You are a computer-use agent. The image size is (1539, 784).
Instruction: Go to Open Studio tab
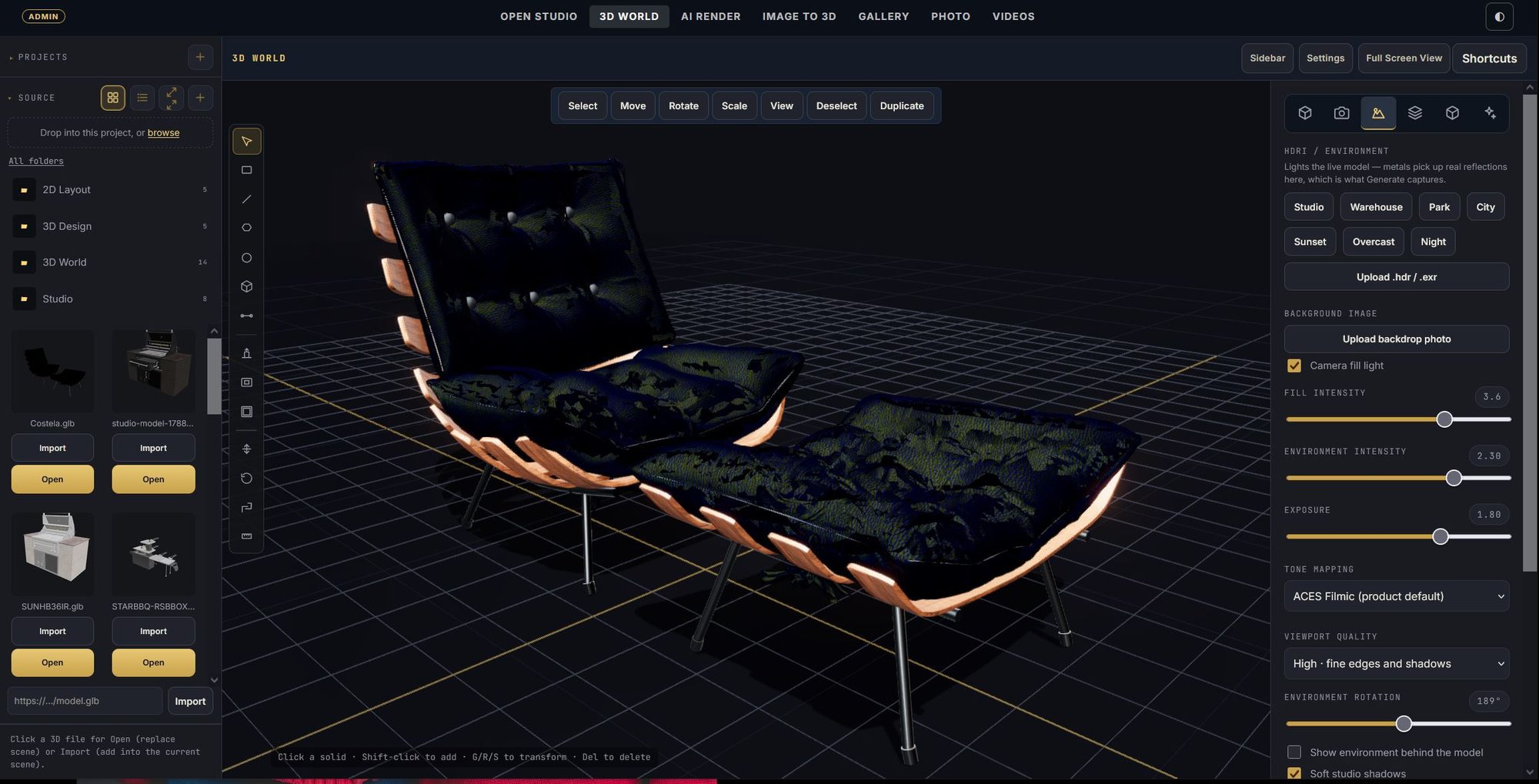pos(539,16)
